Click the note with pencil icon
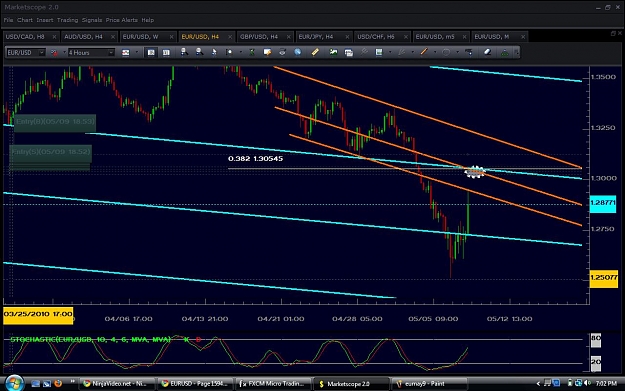The width and height of the screenshot is (625, 391). click(x=267, y=52)
